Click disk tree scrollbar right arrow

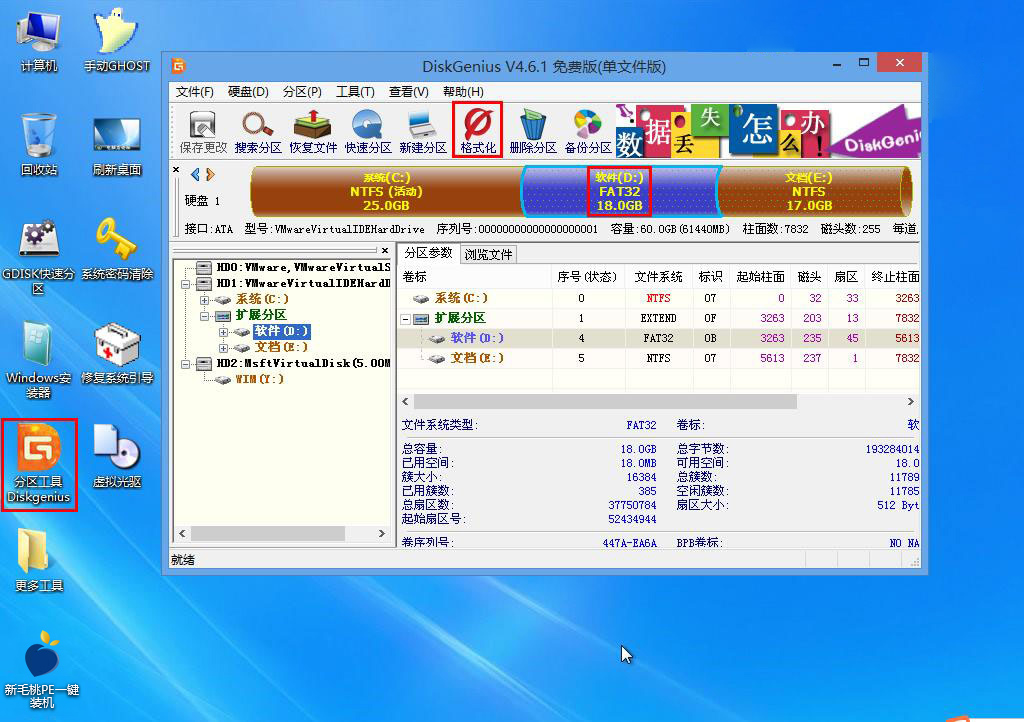point(382,533)
